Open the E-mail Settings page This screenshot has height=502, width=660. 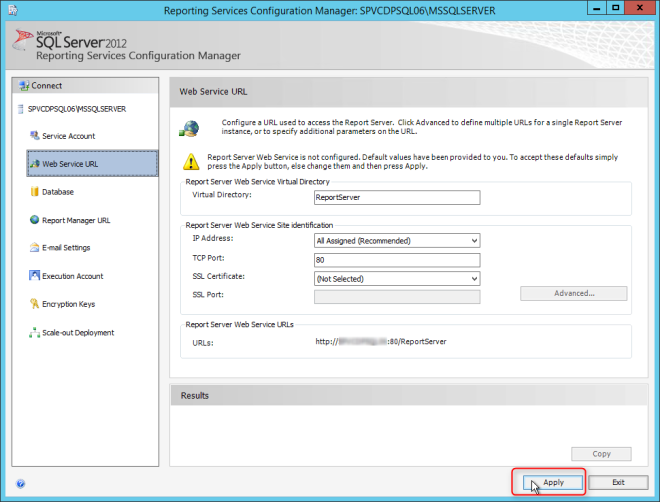point(66,248)
